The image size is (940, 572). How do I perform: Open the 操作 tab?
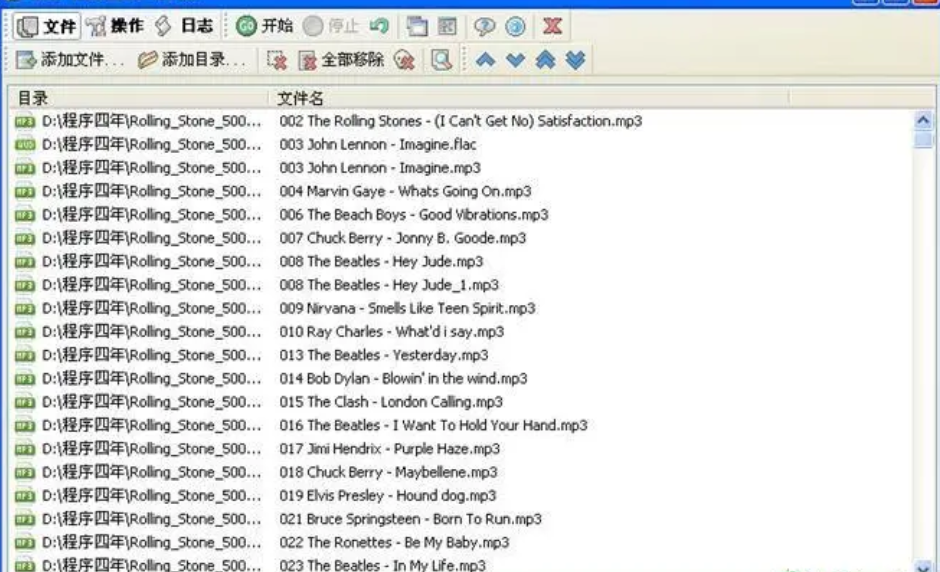pos(115,26)
